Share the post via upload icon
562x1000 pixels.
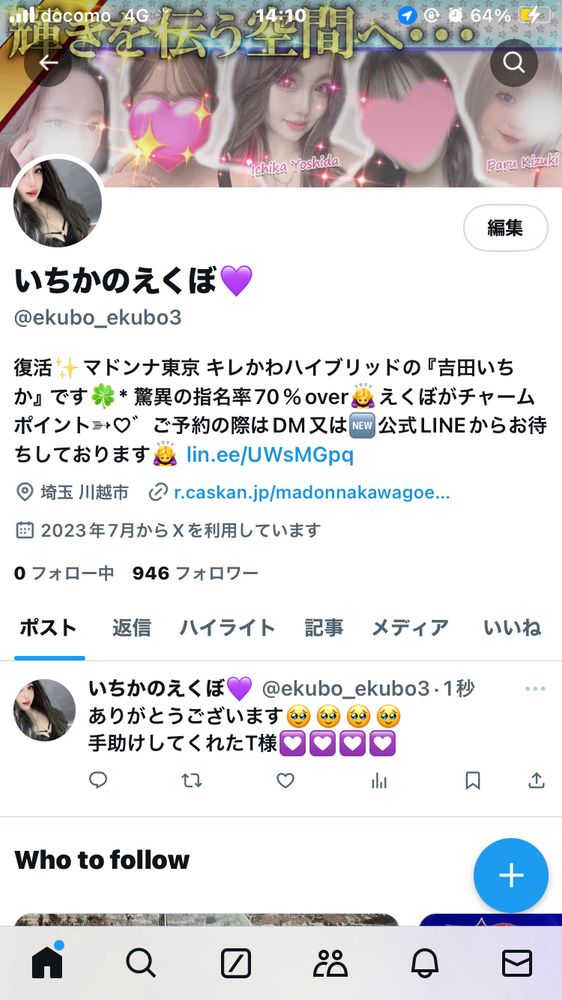click(x=536, y=780)
